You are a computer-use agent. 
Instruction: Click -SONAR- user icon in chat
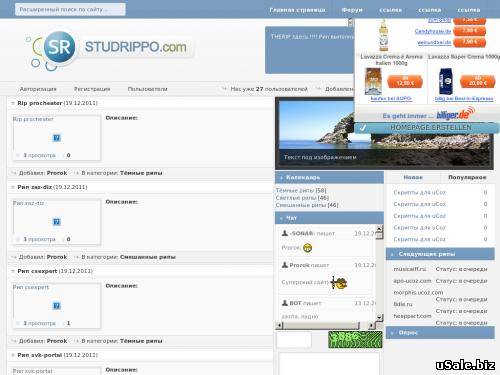[x=285, y=233]
